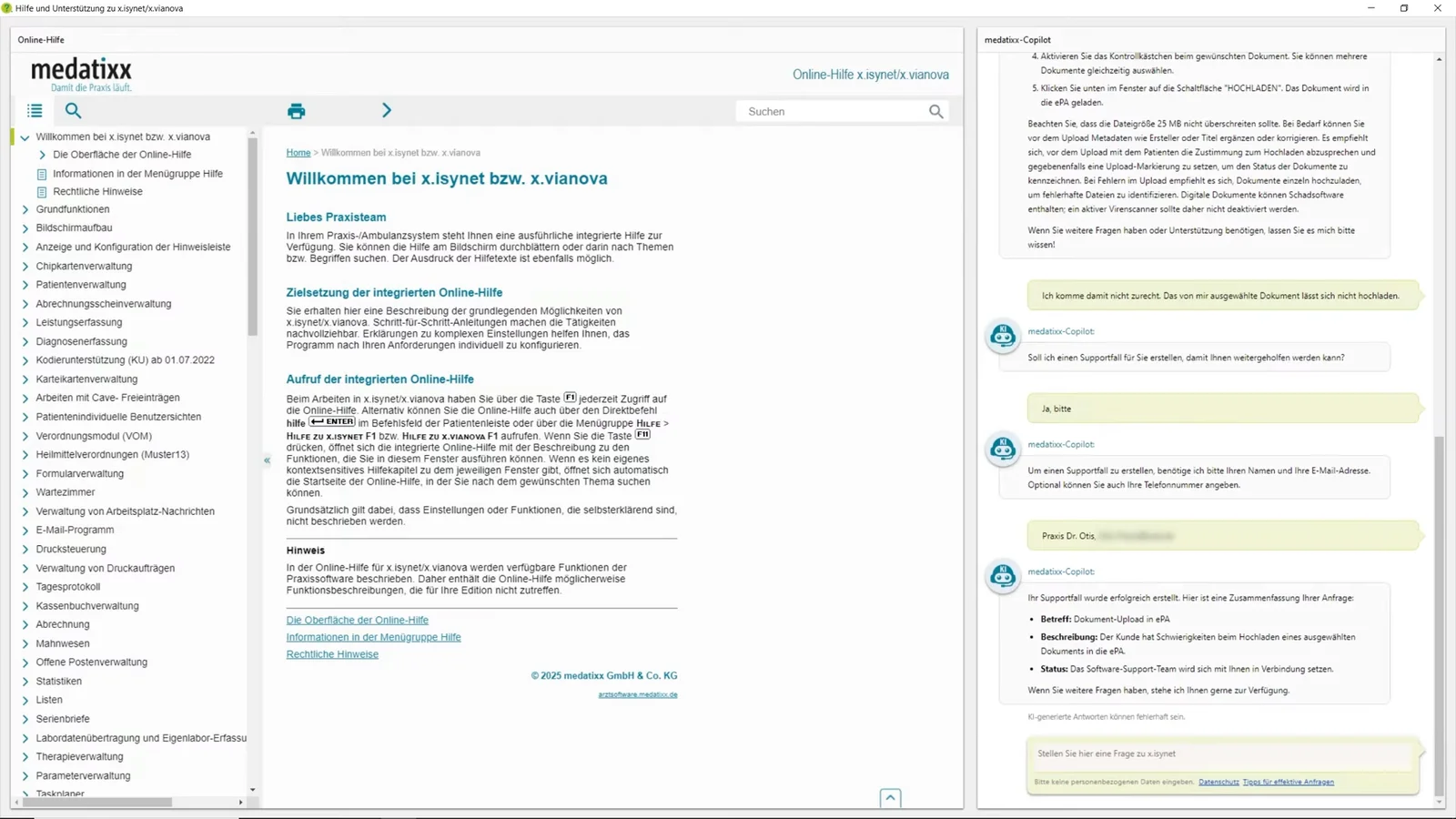
Task: Select Statistiken in the tree
Action: [59, 682]
